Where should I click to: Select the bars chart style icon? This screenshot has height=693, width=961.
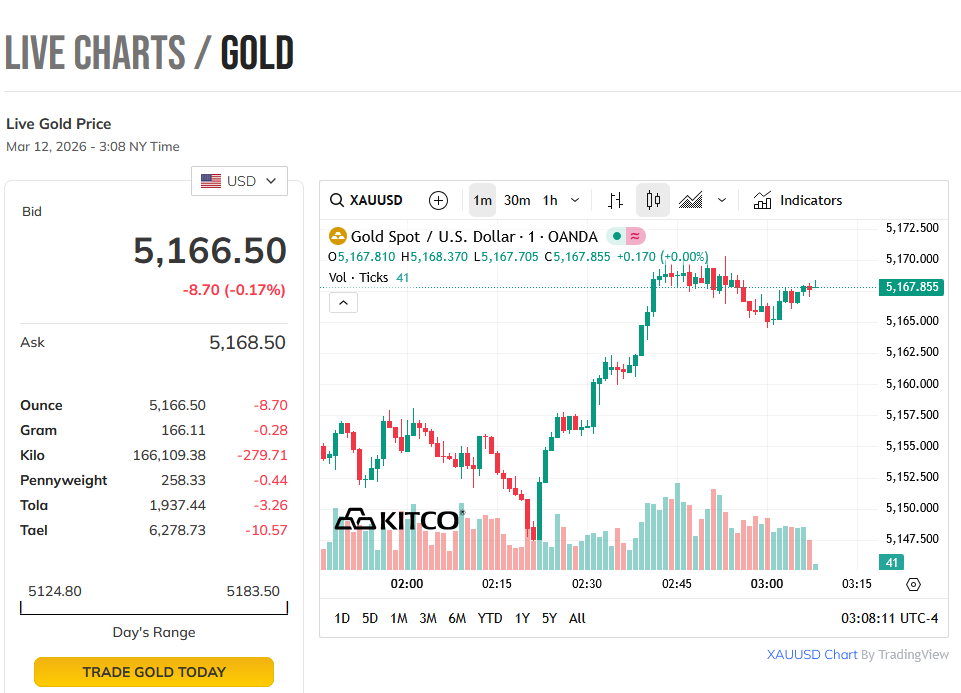[615, 200]
